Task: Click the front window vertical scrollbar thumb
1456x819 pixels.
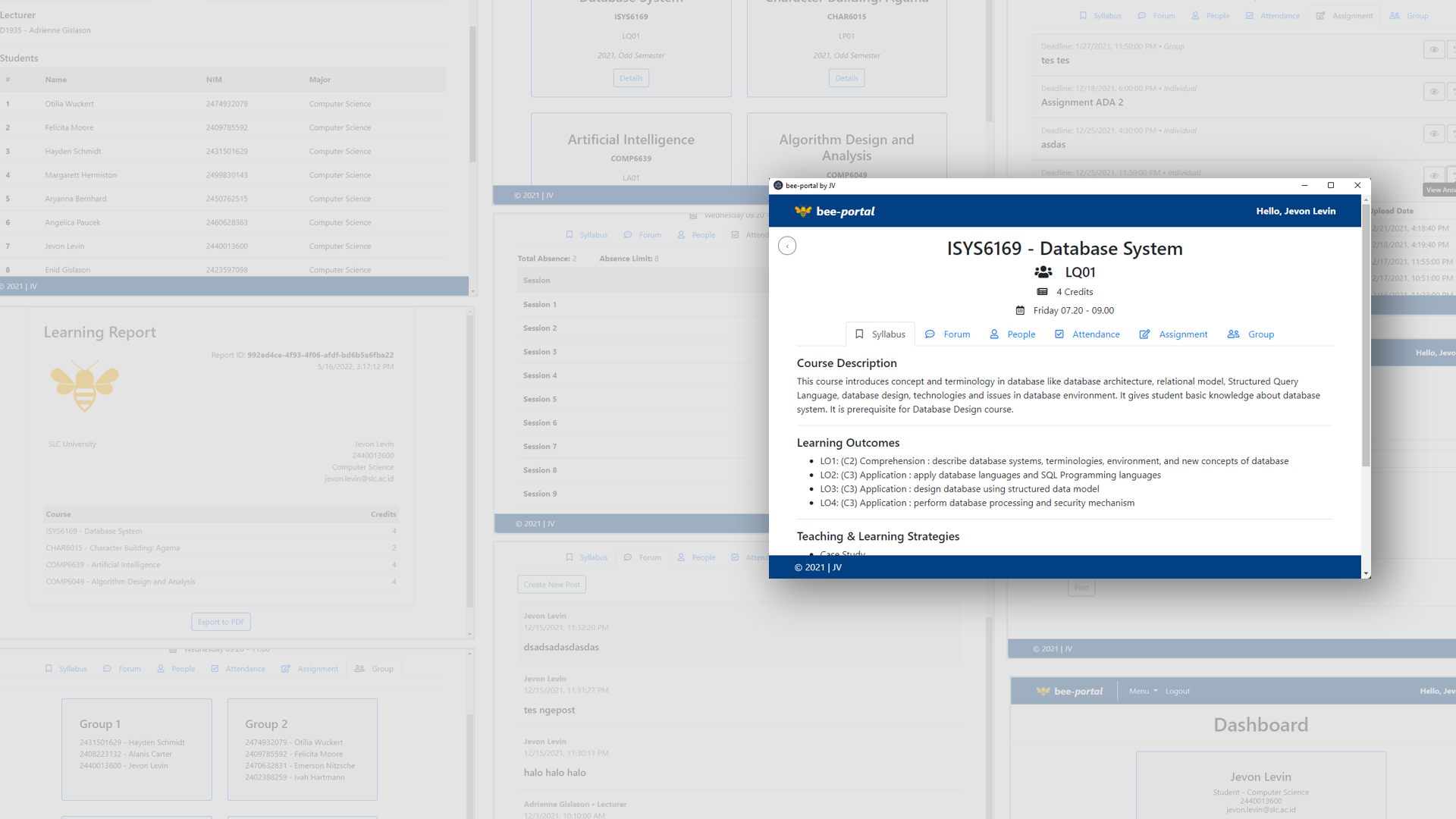Action: (x=1366, y=334)
